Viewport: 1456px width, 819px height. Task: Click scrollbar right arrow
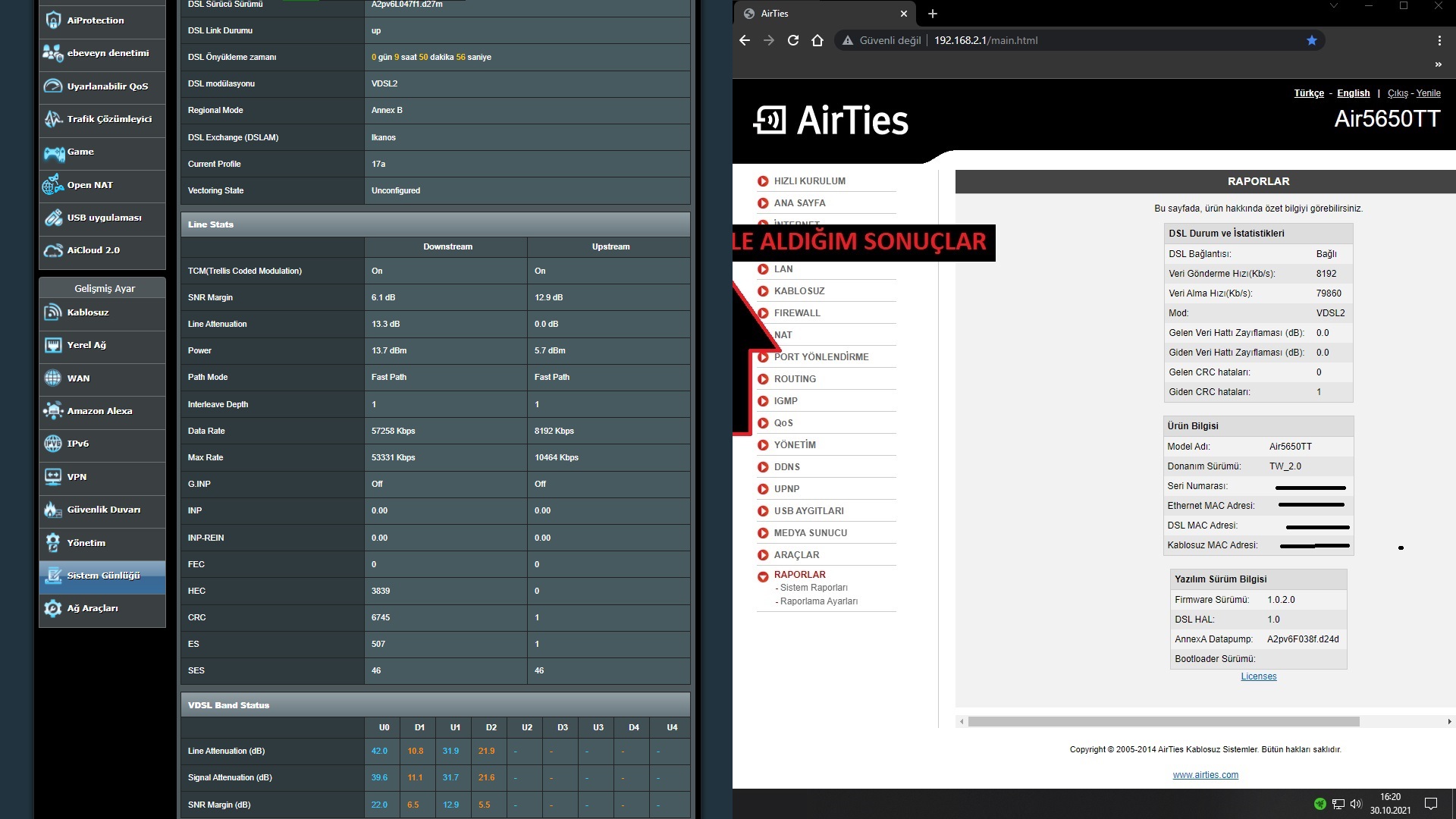click(x=1449, y=722)
